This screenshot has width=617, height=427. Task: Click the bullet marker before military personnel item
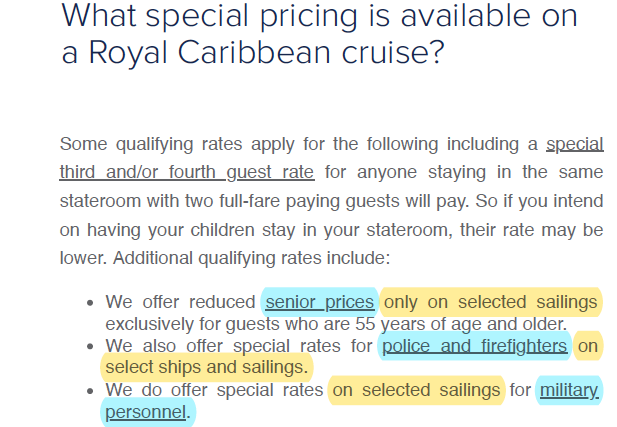tap(91, 390)
